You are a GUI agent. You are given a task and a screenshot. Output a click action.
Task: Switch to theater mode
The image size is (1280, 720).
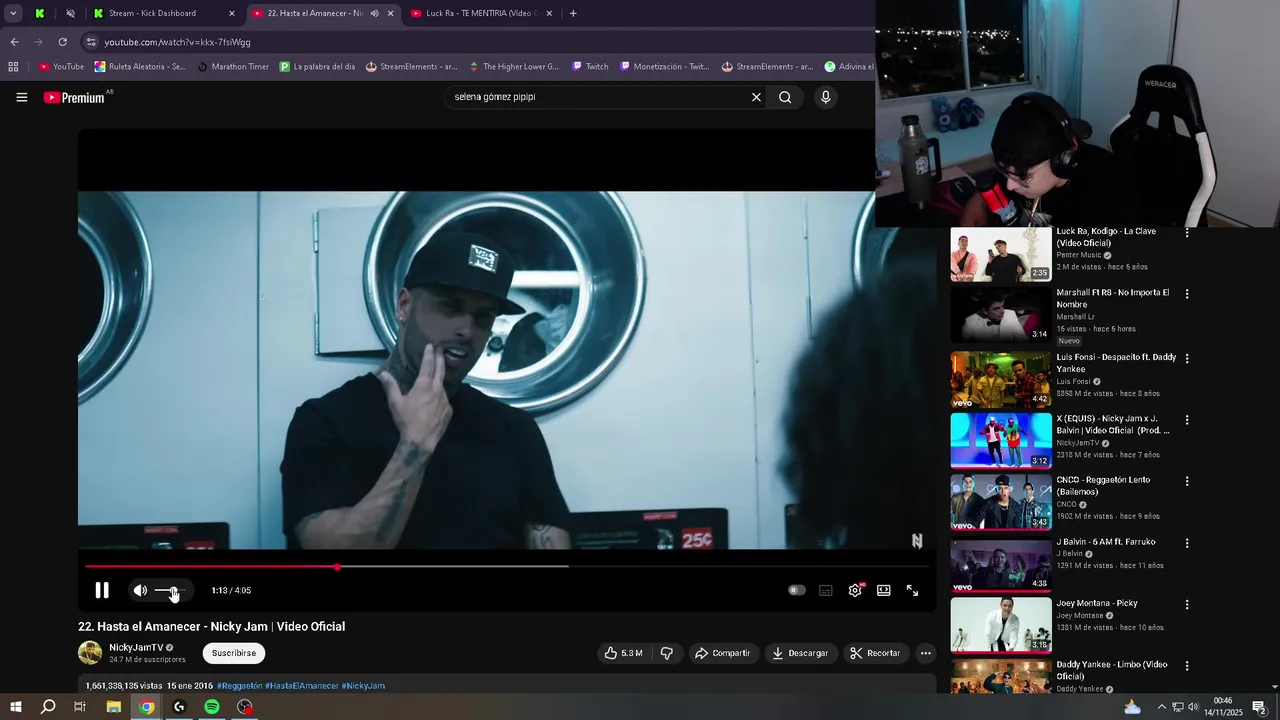(884, 590)
